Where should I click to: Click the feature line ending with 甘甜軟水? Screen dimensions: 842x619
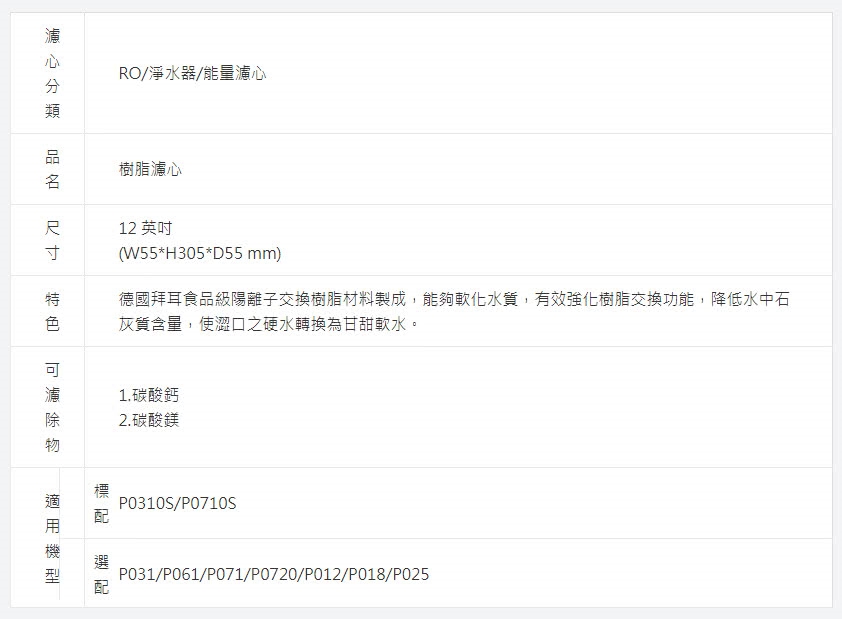click(x=266, y=325)
